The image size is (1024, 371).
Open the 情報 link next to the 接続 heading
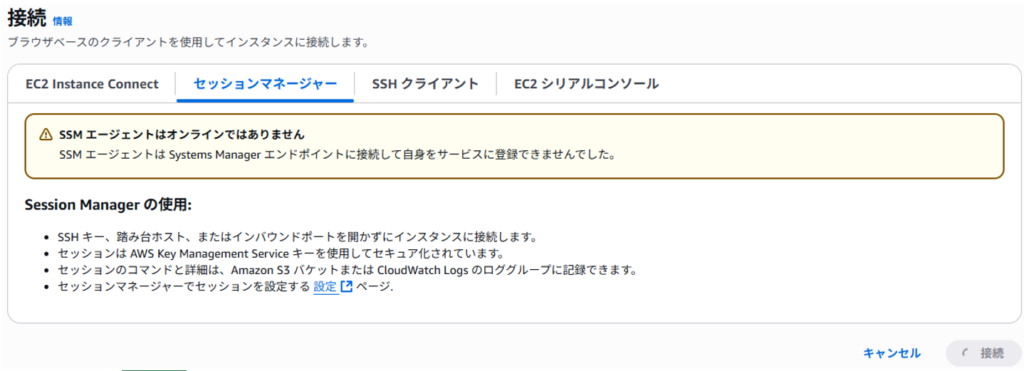[x=63, y=22]
